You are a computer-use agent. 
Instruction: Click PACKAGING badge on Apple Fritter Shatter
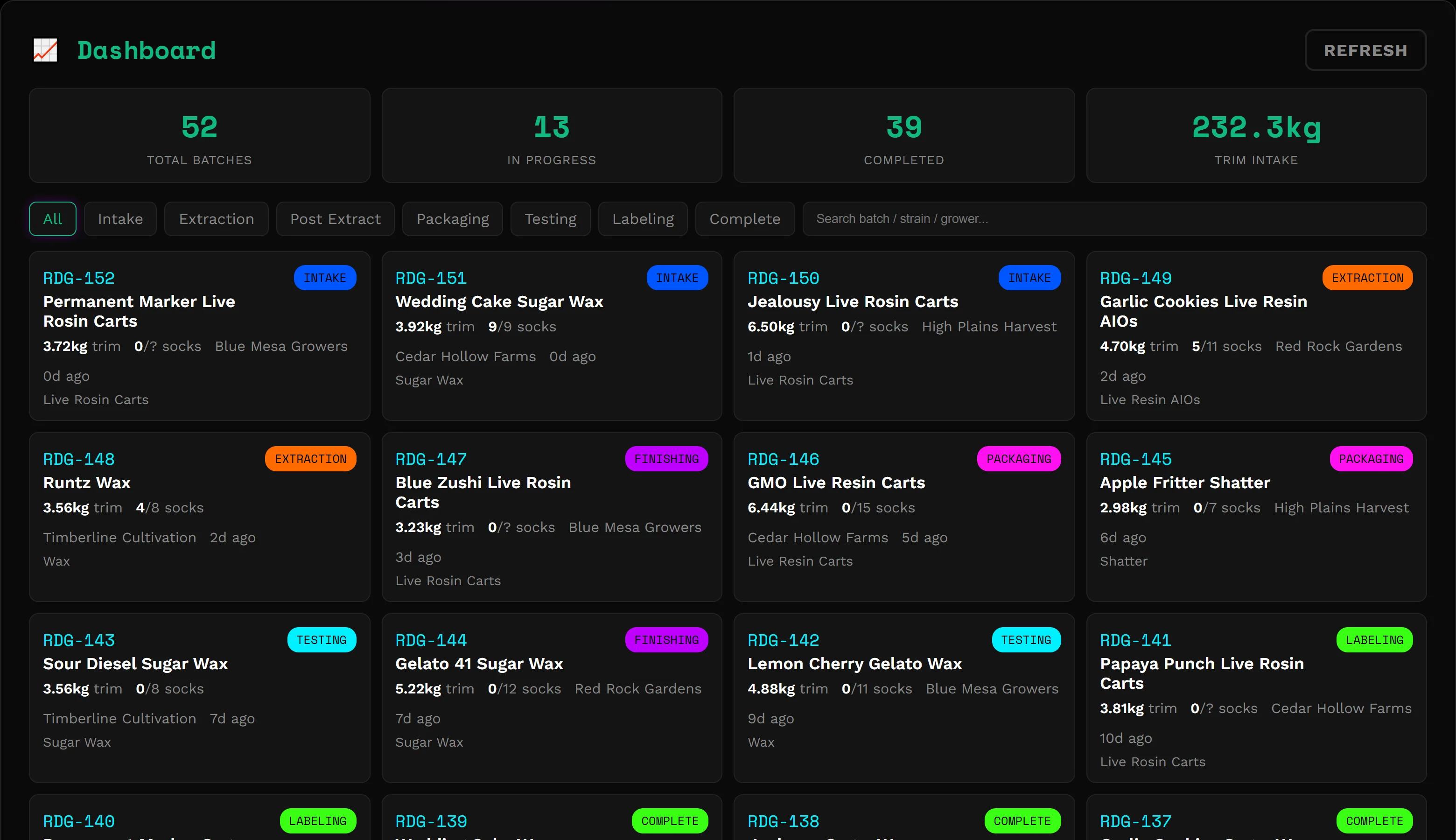tap(1371, 459)
